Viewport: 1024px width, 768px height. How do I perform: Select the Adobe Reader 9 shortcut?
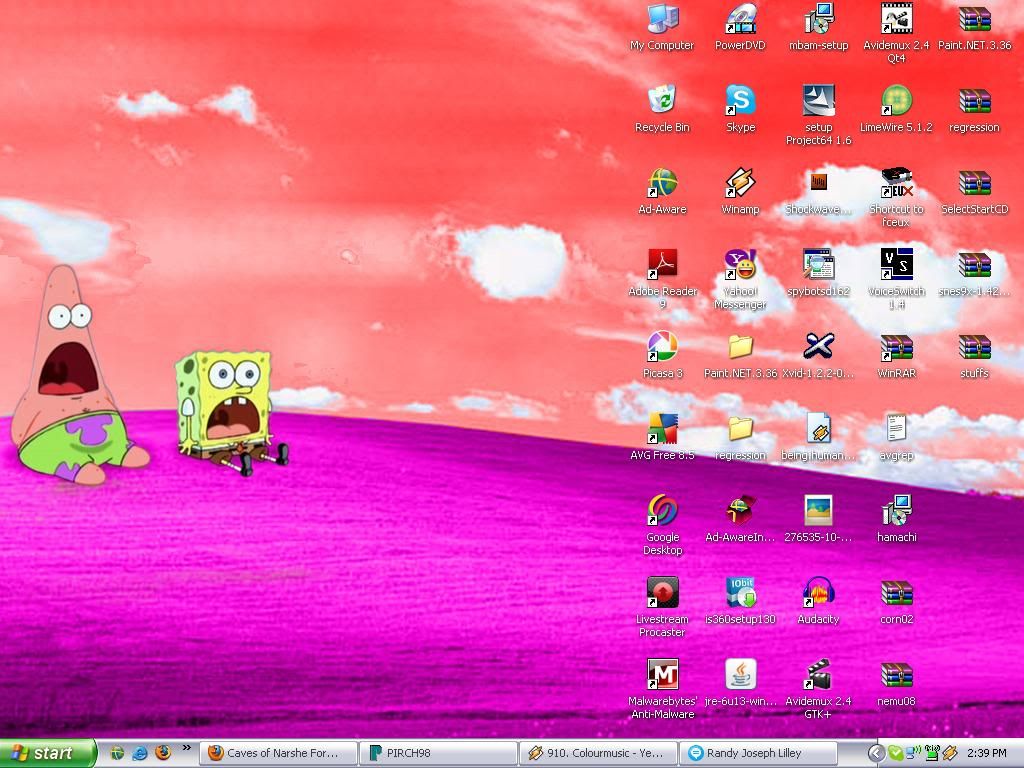pos(662,265)
